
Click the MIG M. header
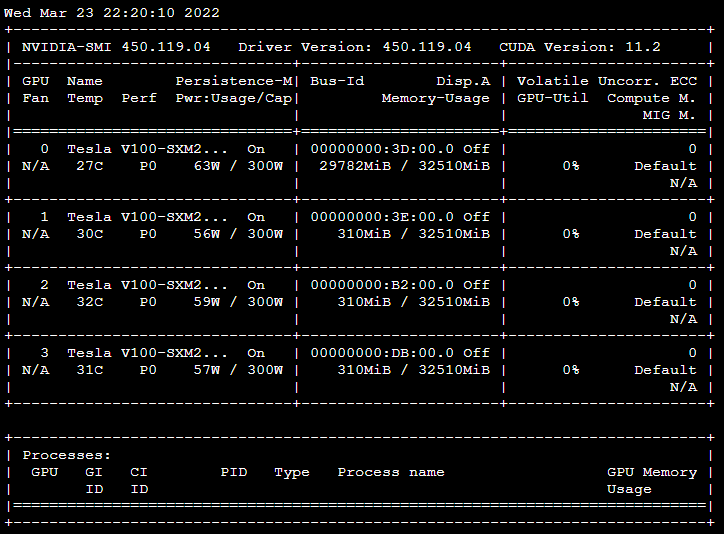point(669,115)
